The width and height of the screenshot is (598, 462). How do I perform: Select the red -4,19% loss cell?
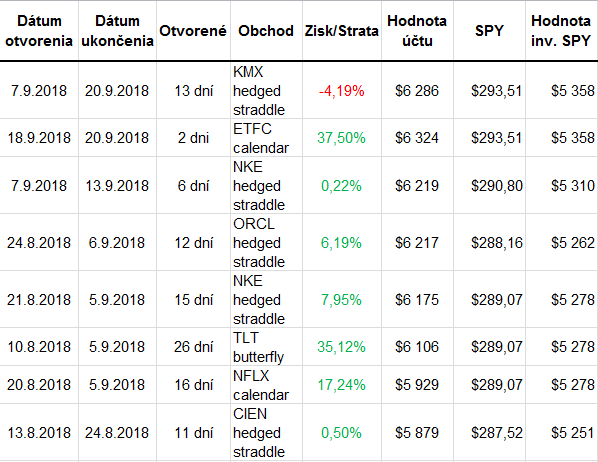342,90
